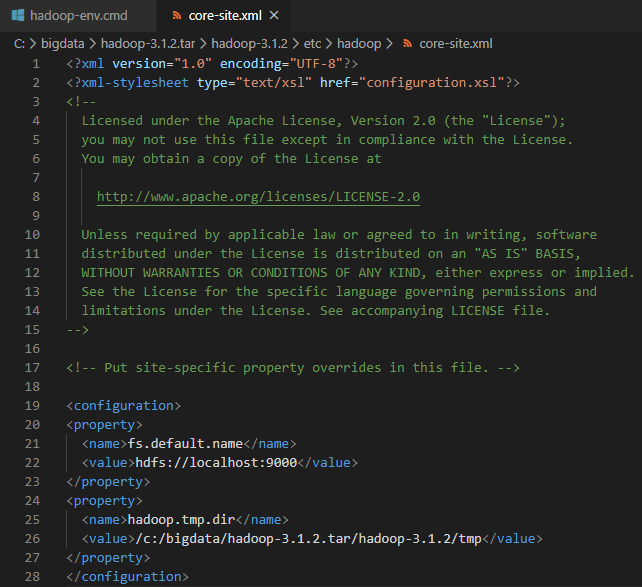The height and width of the screenshot is (587, 642).
Task: Open the hadoop breadcrumb folder
Action: coord(359,43)
